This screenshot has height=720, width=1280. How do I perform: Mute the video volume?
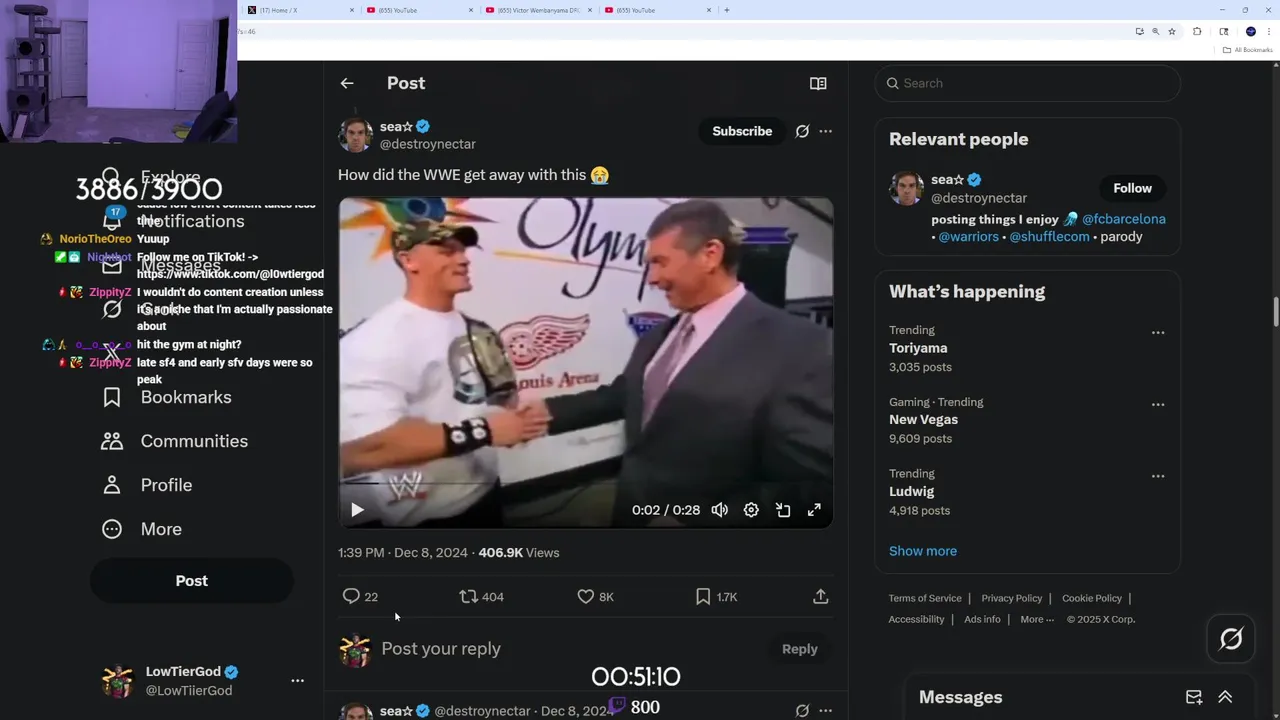pyautogui.click(x=720, y=510)
